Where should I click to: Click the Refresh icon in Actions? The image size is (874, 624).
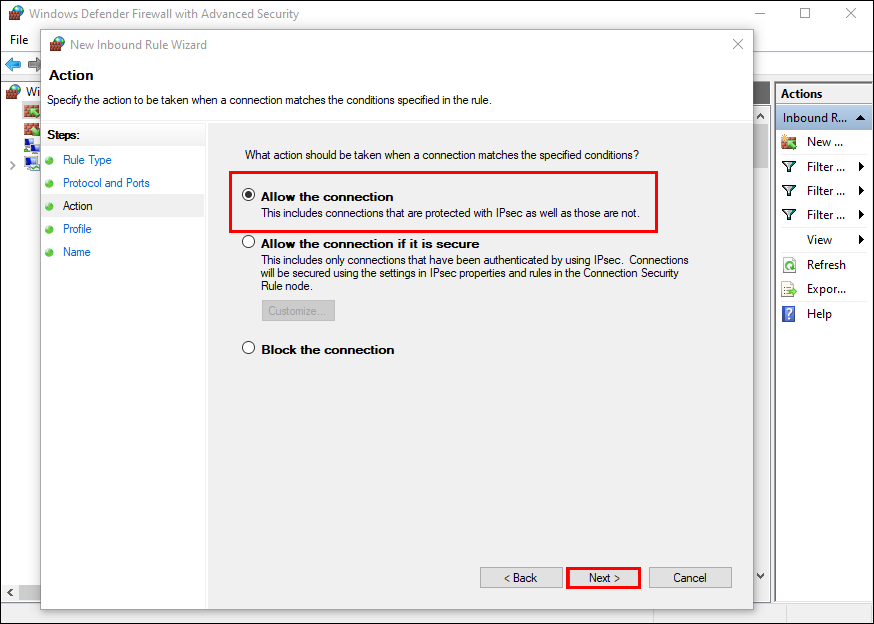[x=789, y=265]
